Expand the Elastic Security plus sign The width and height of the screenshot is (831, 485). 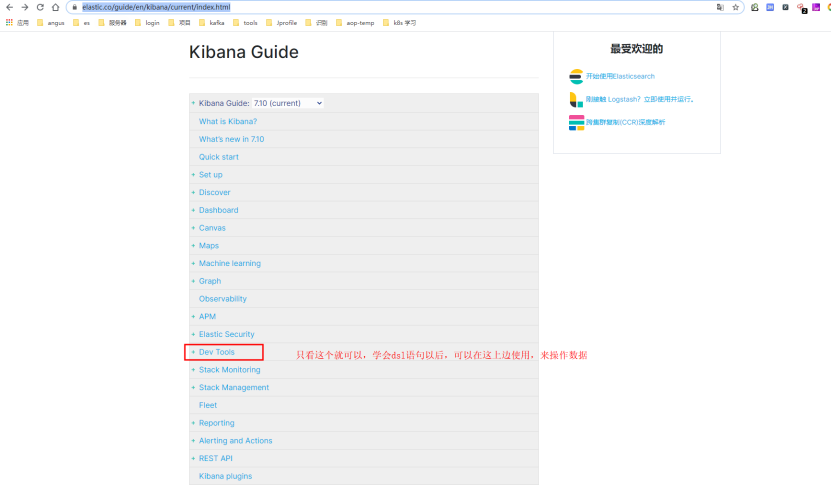tap(193, 334)
